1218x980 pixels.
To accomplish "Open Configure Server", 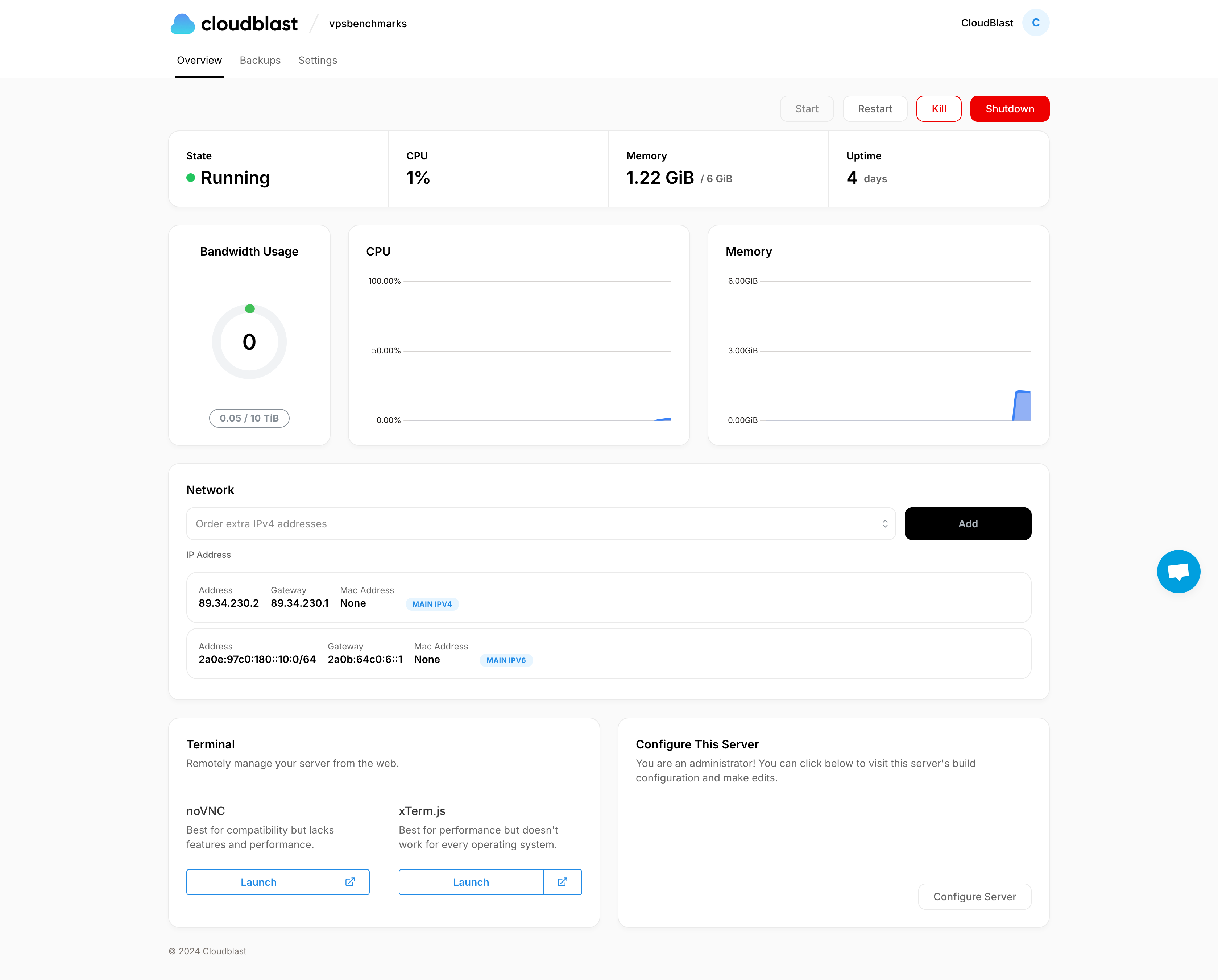I will pos(974,896).
